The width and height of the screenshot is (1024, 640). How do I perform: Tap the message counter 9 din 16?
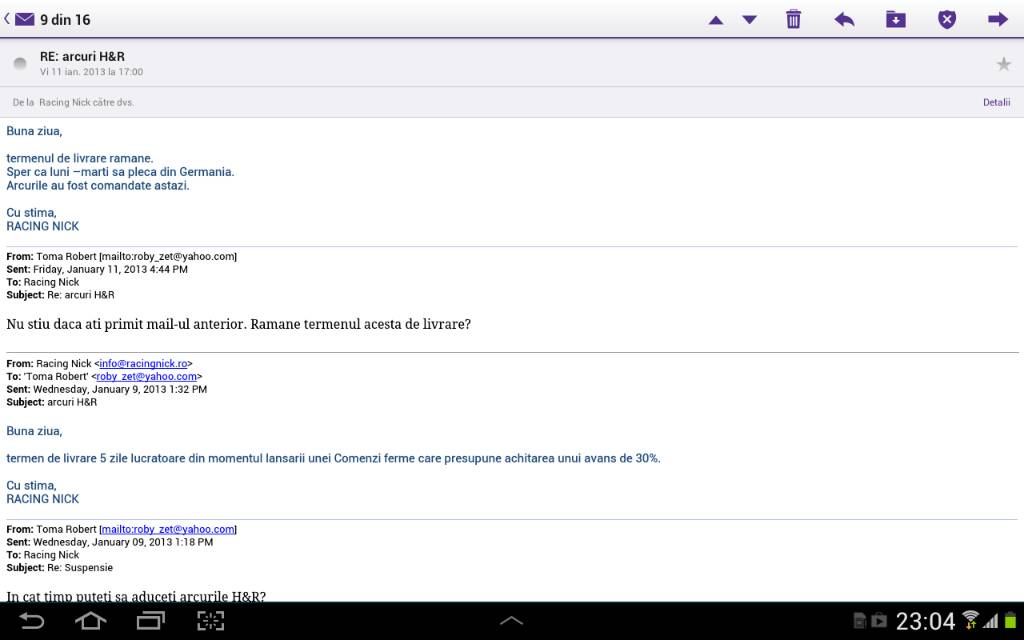(x=65, y=20)
